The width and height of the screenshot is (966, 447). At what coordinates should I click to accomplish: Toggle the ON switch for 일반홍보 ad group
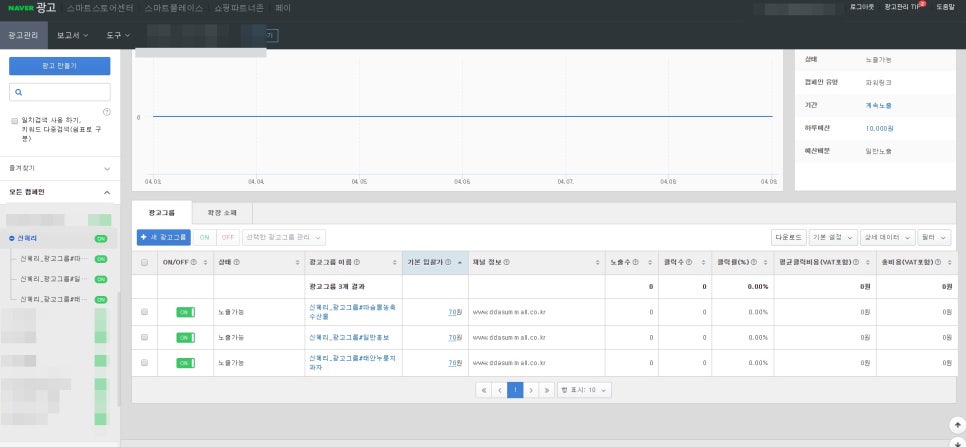pos(185,337)
